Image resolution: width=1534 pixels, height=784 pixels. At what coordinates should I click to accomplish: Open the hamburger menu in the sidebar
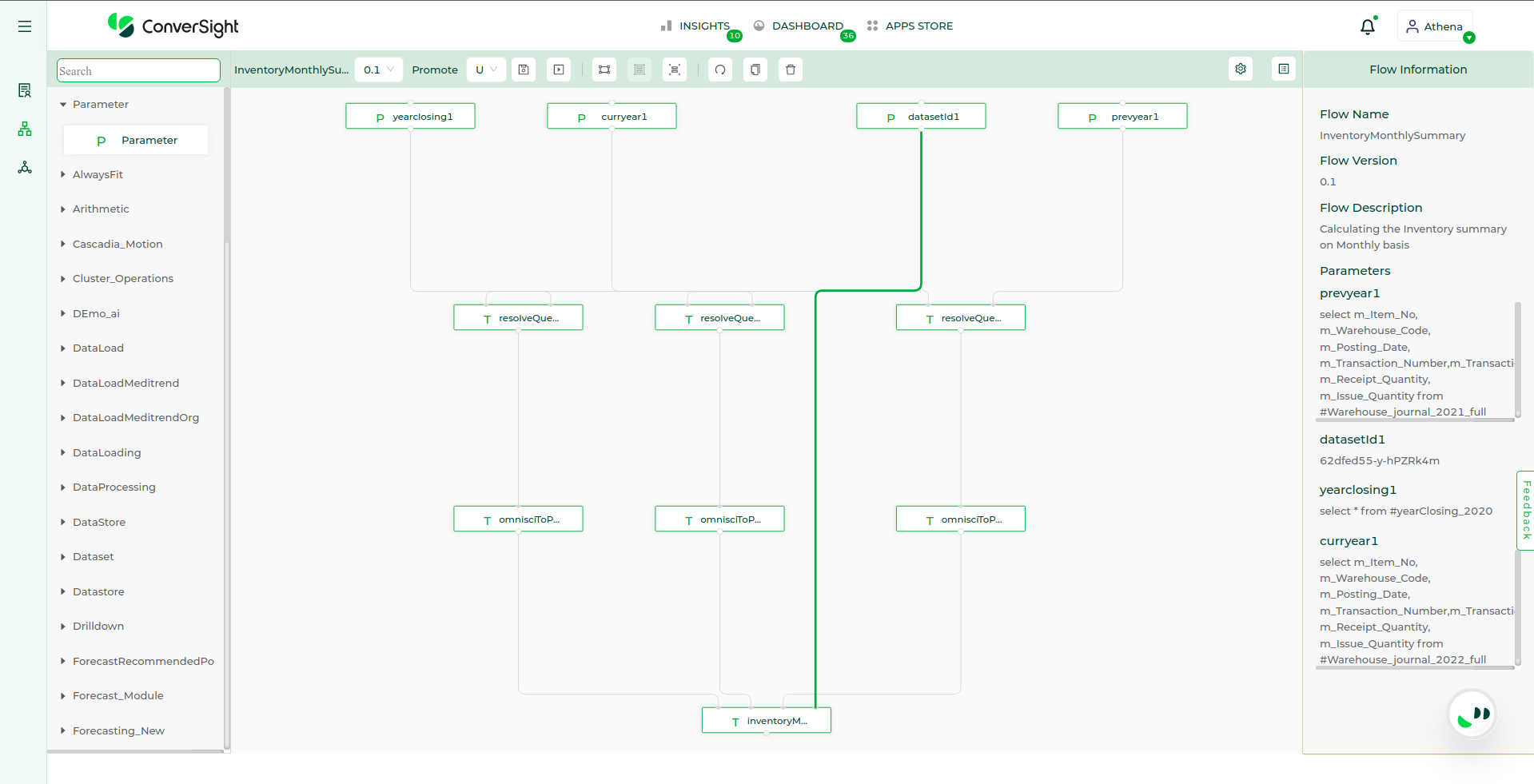click(x=25, y=26)
